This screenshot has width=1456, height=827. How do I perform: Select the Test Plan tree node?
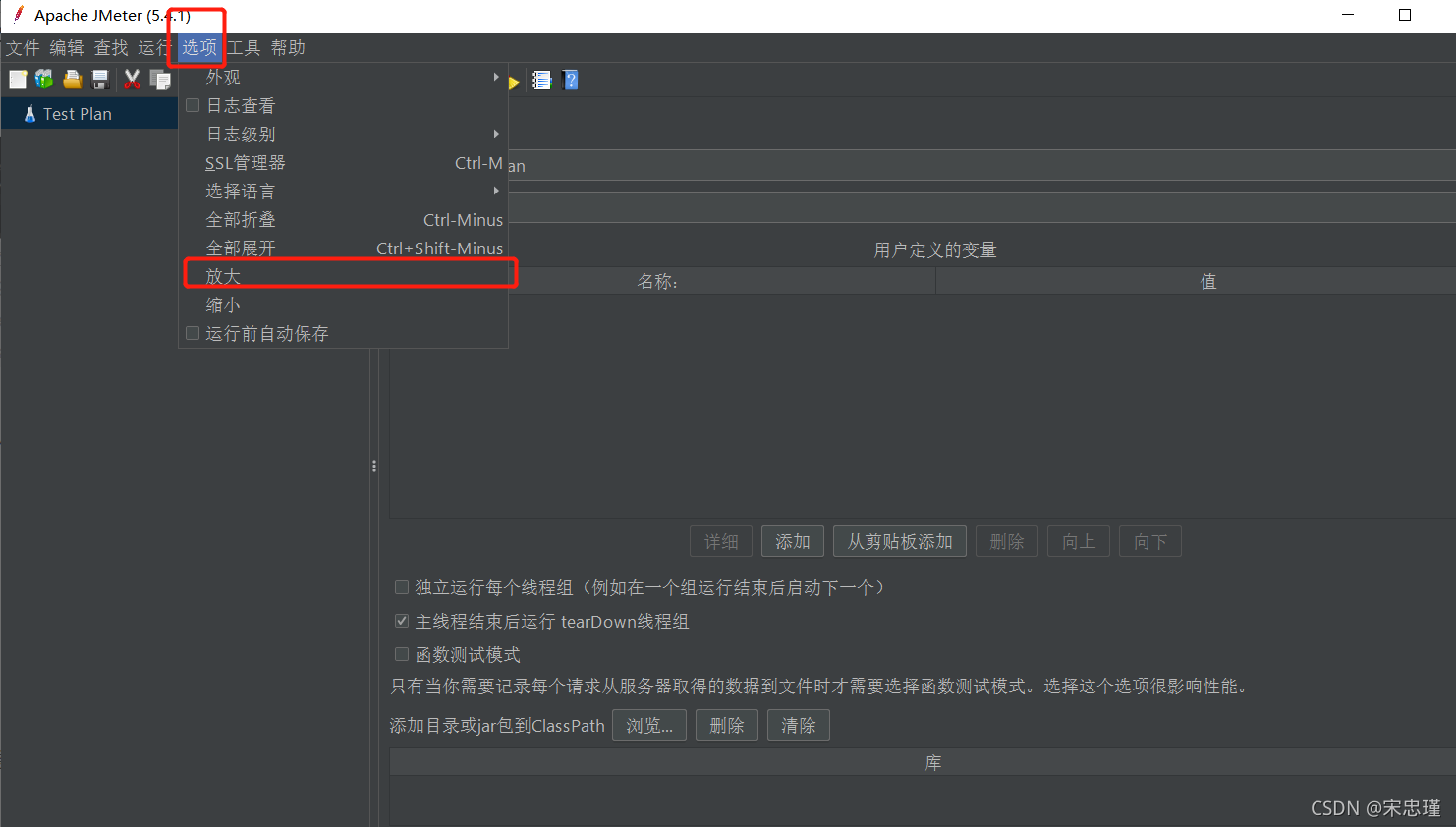point(78,114)
